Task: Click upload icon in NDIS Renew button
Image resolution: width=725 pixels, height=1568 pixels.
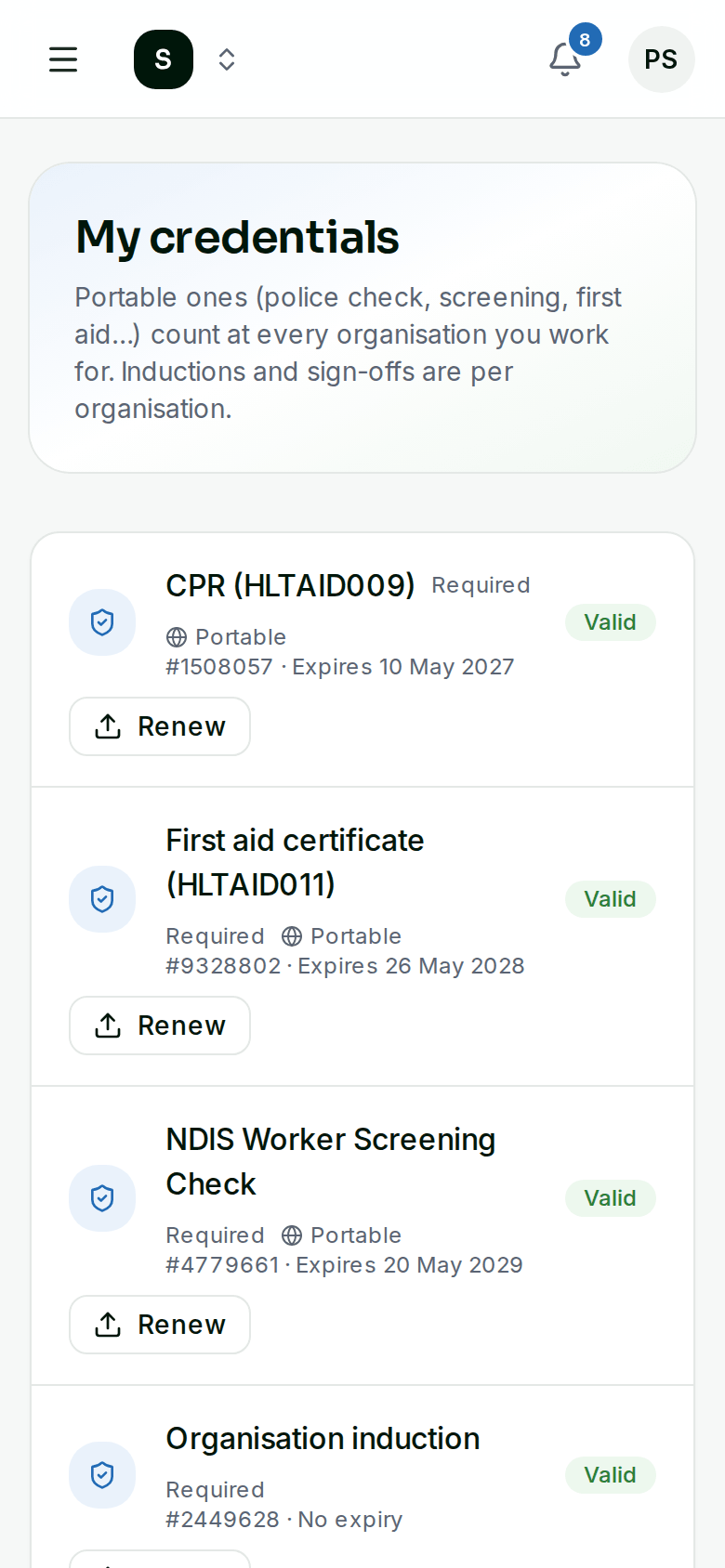Action: point(108,1325)
